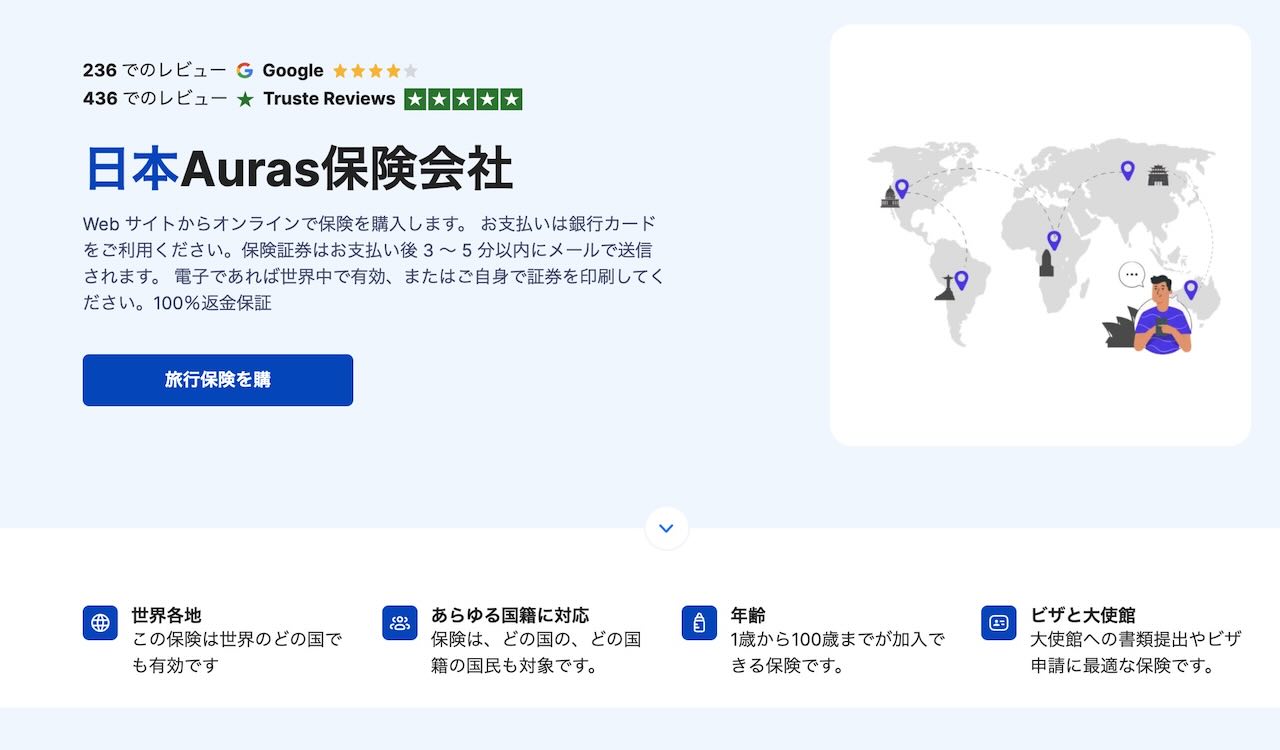Click the Truste Reviews green star icon

(x=245, y=99)
